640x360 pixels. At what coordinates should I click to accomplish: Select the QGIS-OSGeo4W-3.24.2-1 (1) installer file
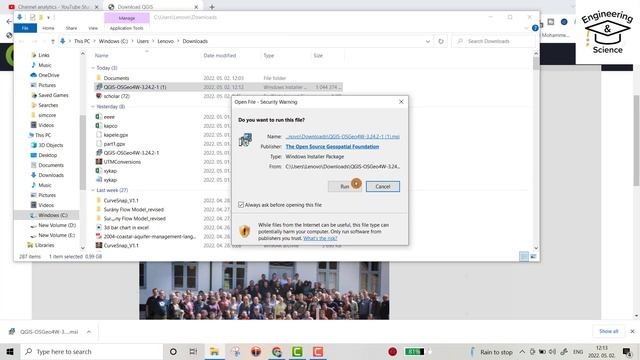pos(218,87)
